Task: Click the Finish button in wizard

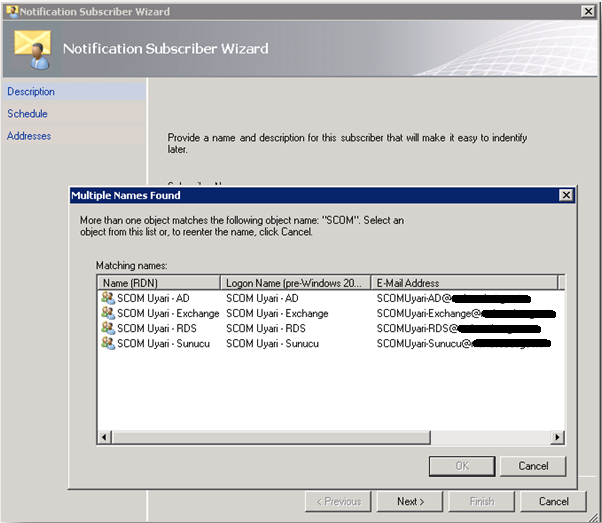Action: [x=481, y=501]
